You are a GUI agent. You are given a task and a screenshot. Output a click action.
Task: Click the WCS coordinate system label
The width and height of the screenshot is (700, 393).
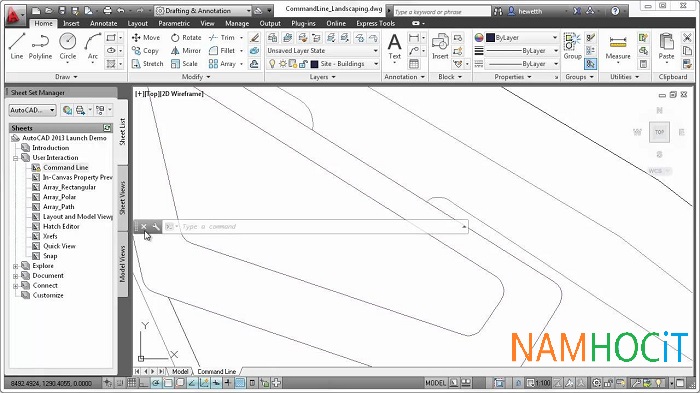660,171
